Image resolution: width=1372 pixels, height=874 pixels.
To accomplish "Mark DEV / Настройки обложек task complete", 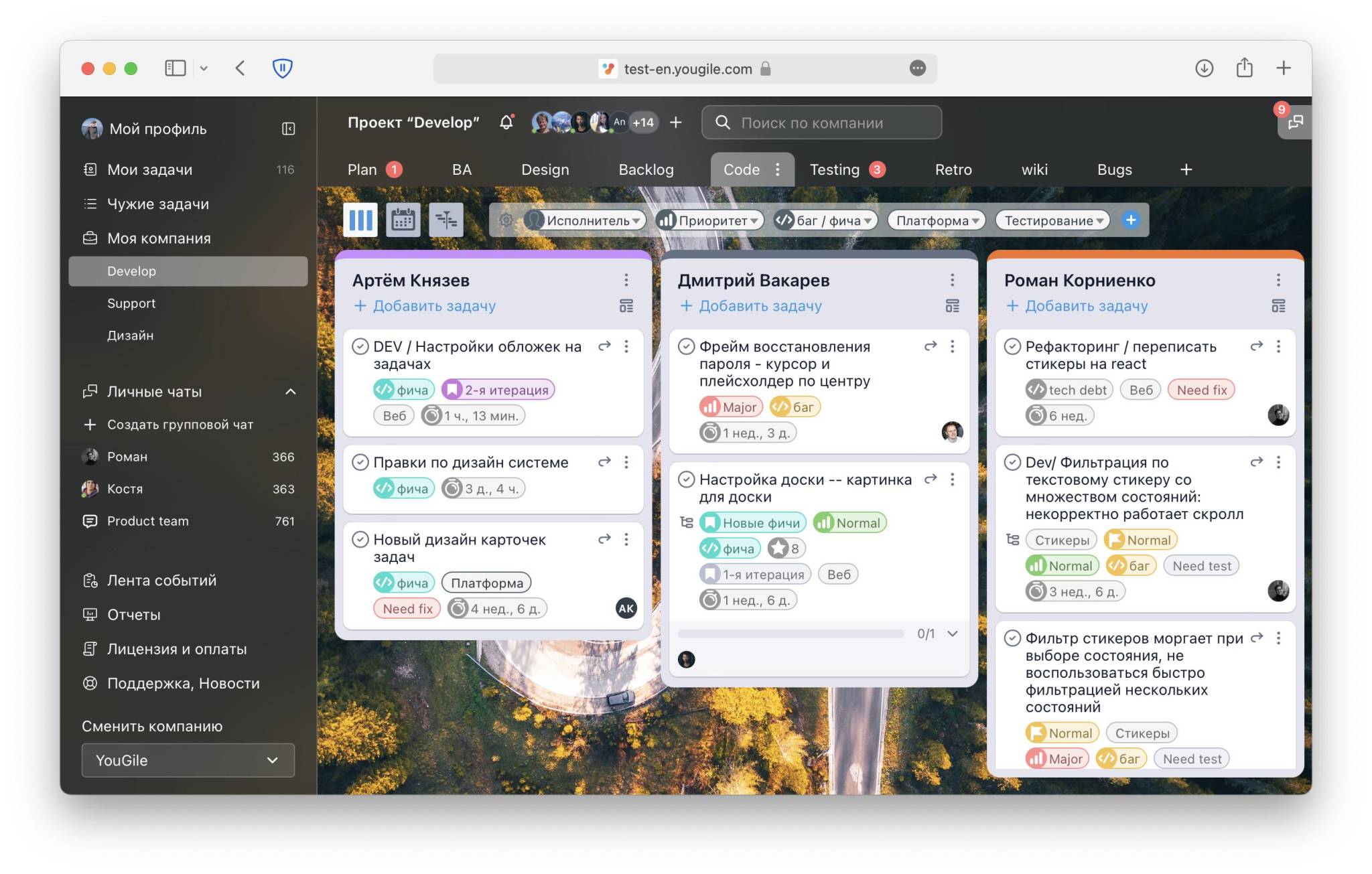I will [x=360, y=346].
